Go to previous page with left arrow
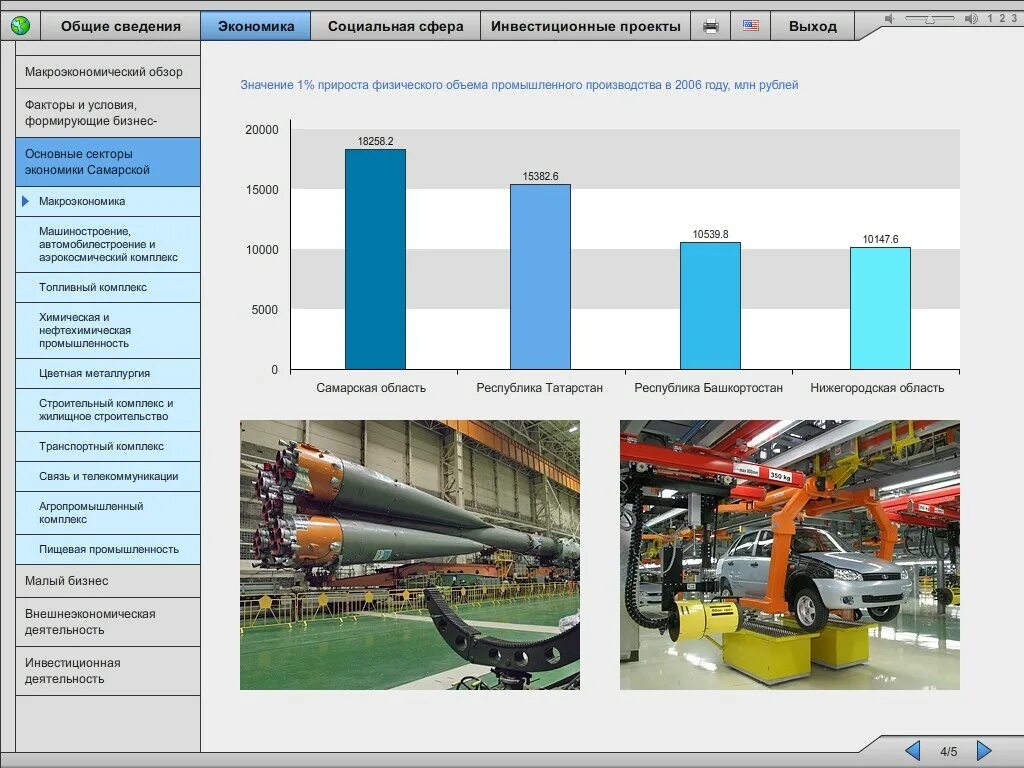Image resolution: width=1024 pixels, height=768 pixels. coord(912,750)
